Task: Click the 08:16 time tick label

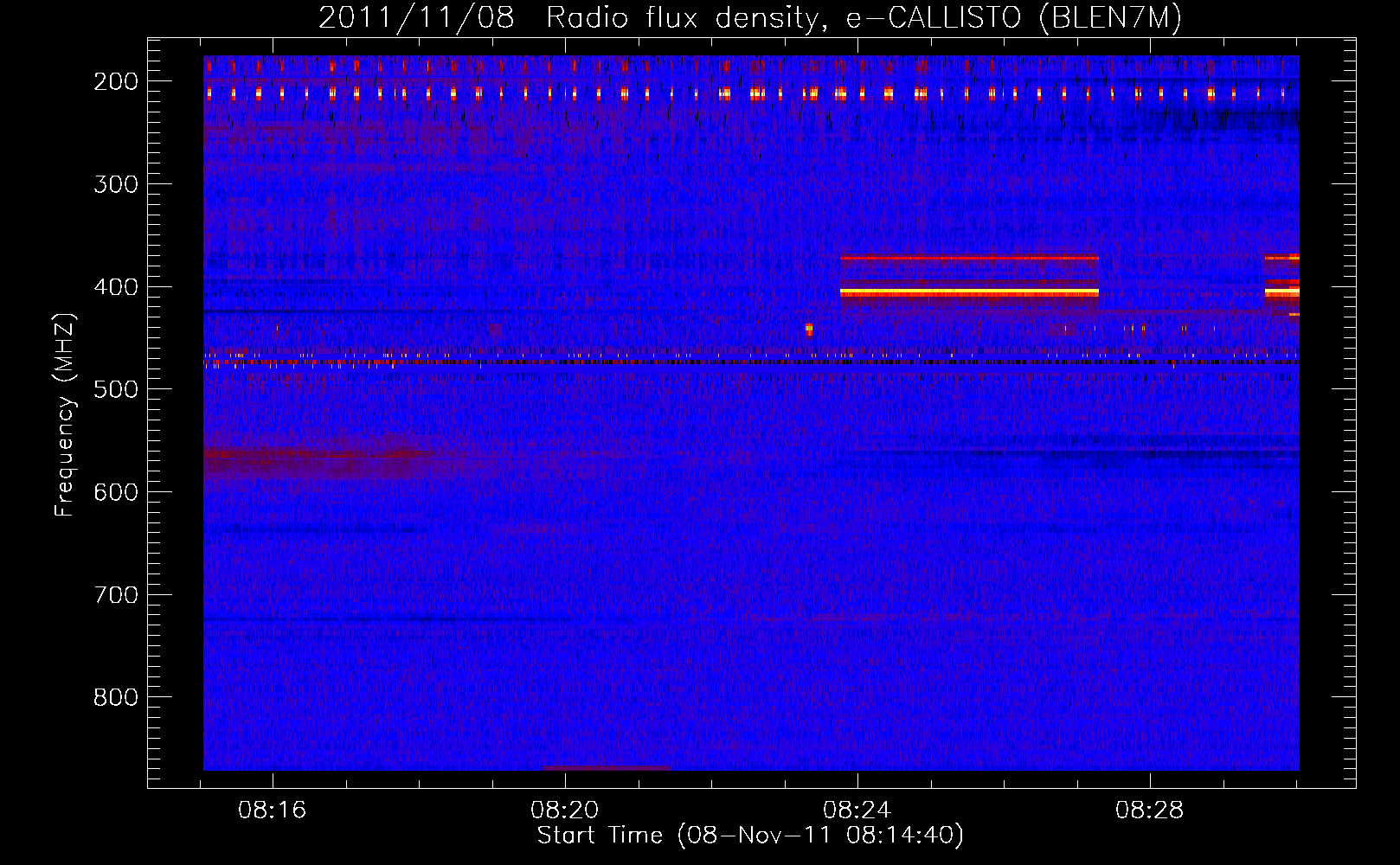Action: coord(273,811)
